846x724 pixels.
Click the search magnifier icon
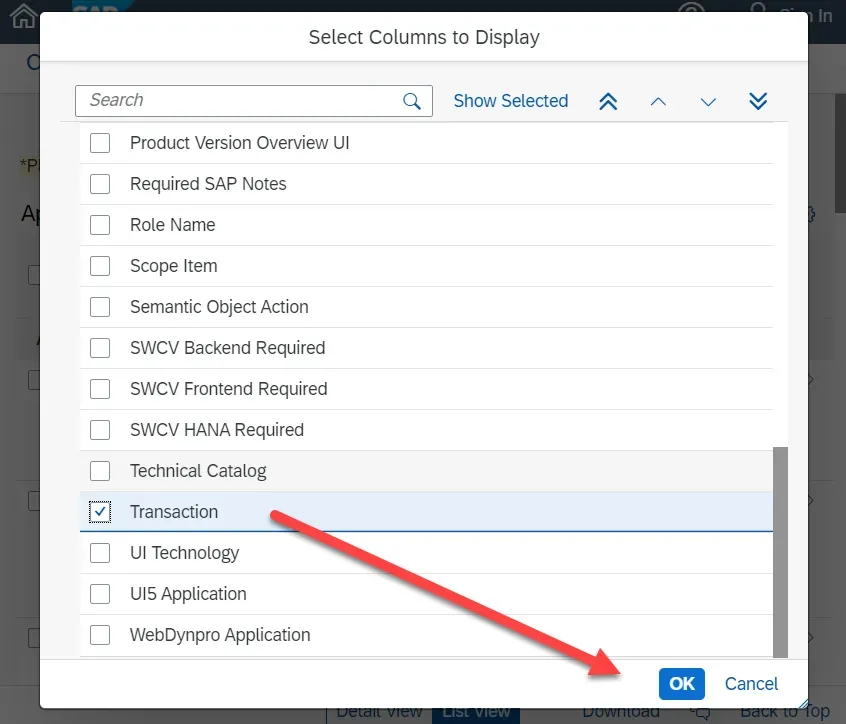[x=411, y=101]
